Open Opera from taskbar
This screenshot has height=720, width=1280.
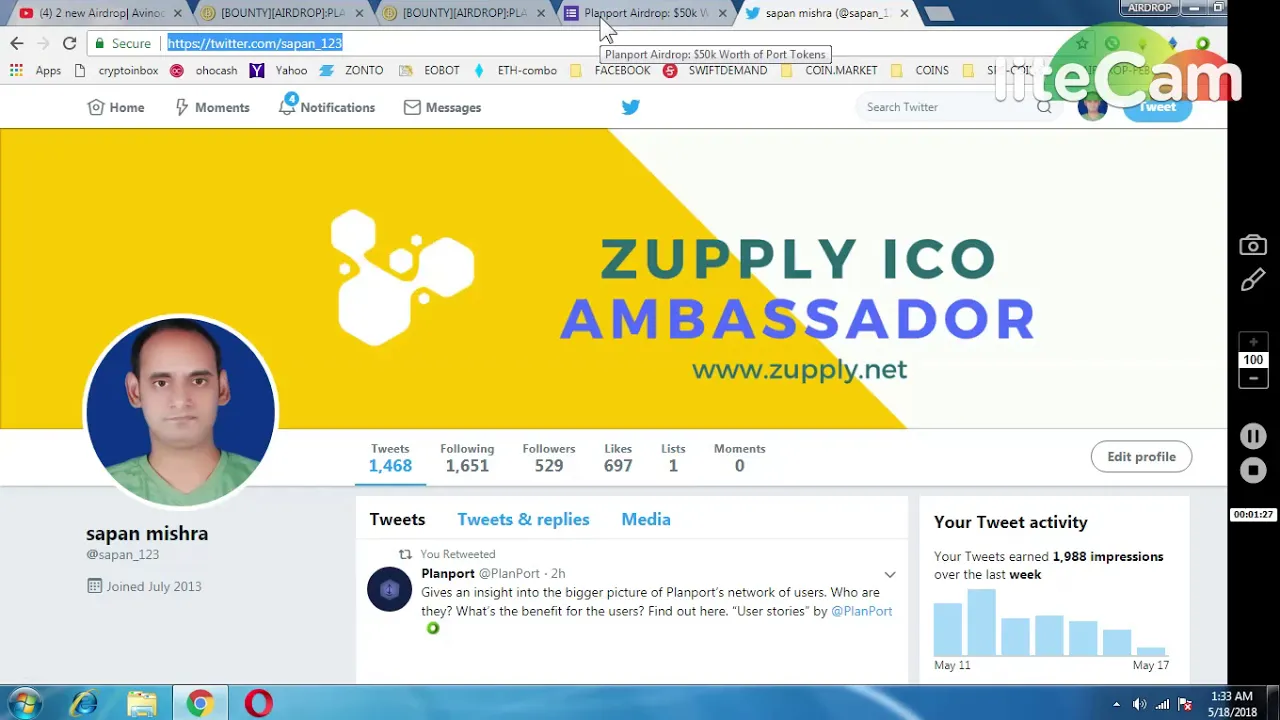pyautogui.click(x=258, y=704)
